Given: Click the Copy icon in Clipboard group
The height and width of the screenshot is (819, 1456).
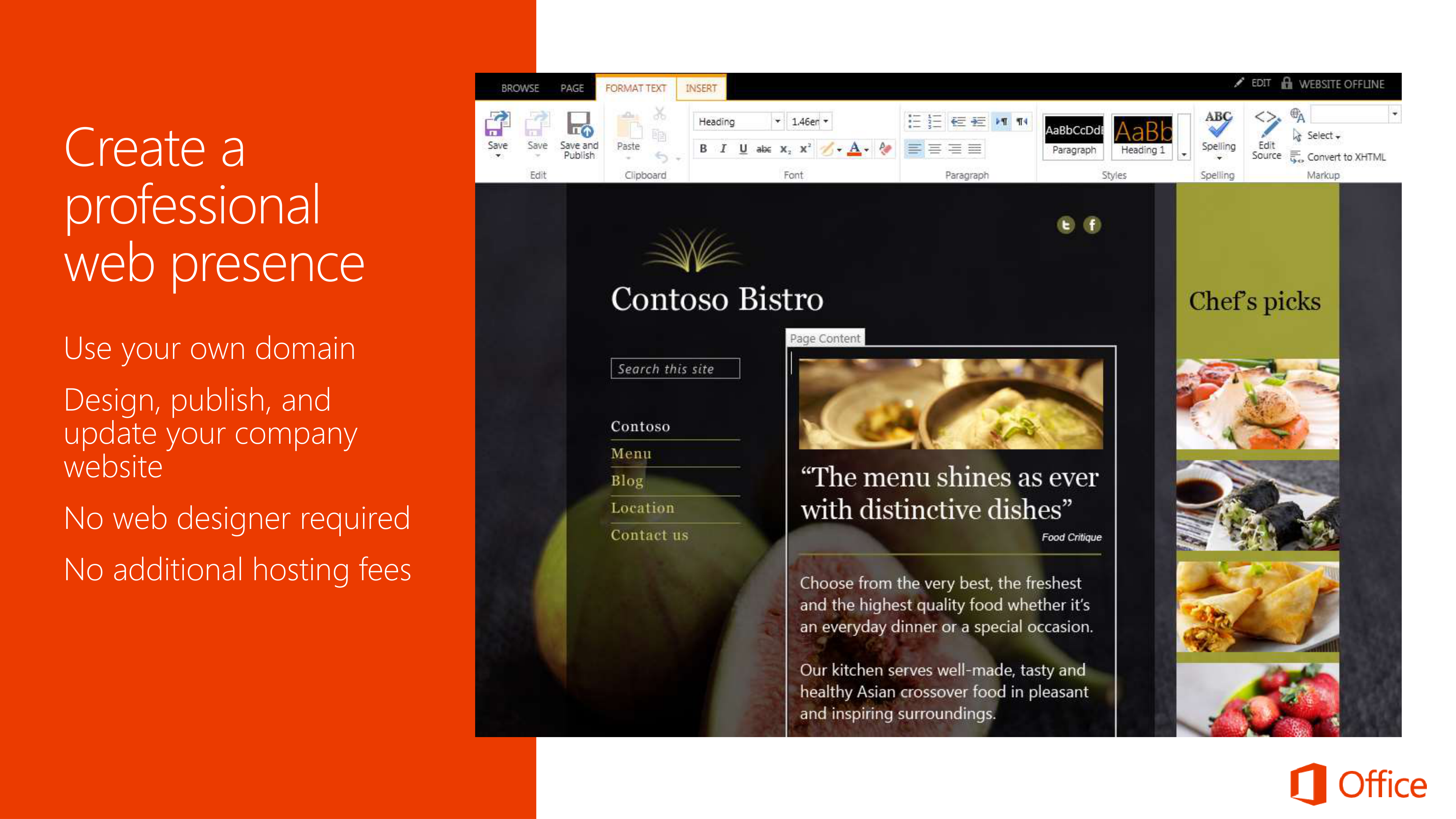Looking at the screenshot, I should 660,135.
